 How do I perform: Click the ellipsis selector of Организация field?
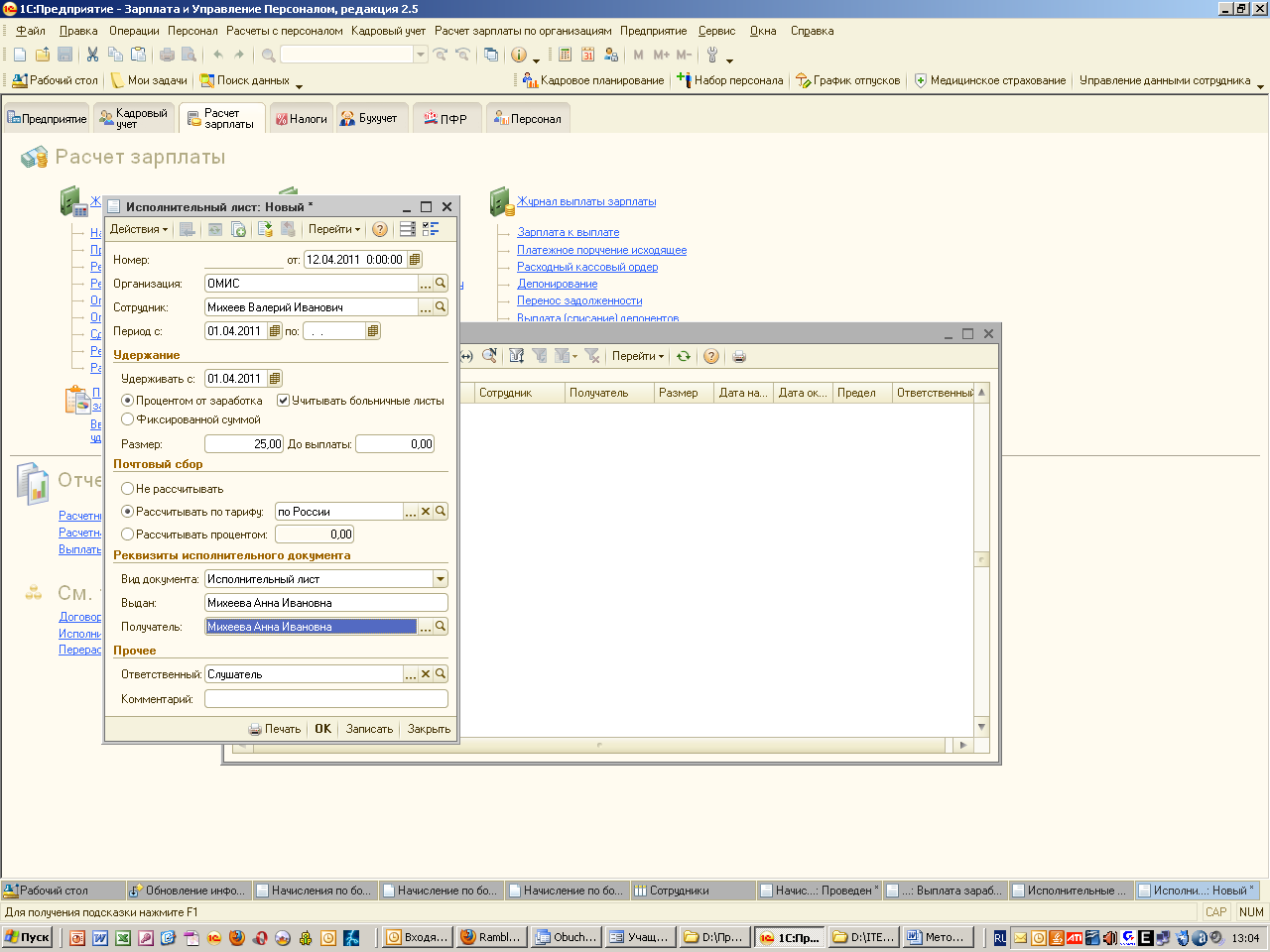tap(426, 284)
